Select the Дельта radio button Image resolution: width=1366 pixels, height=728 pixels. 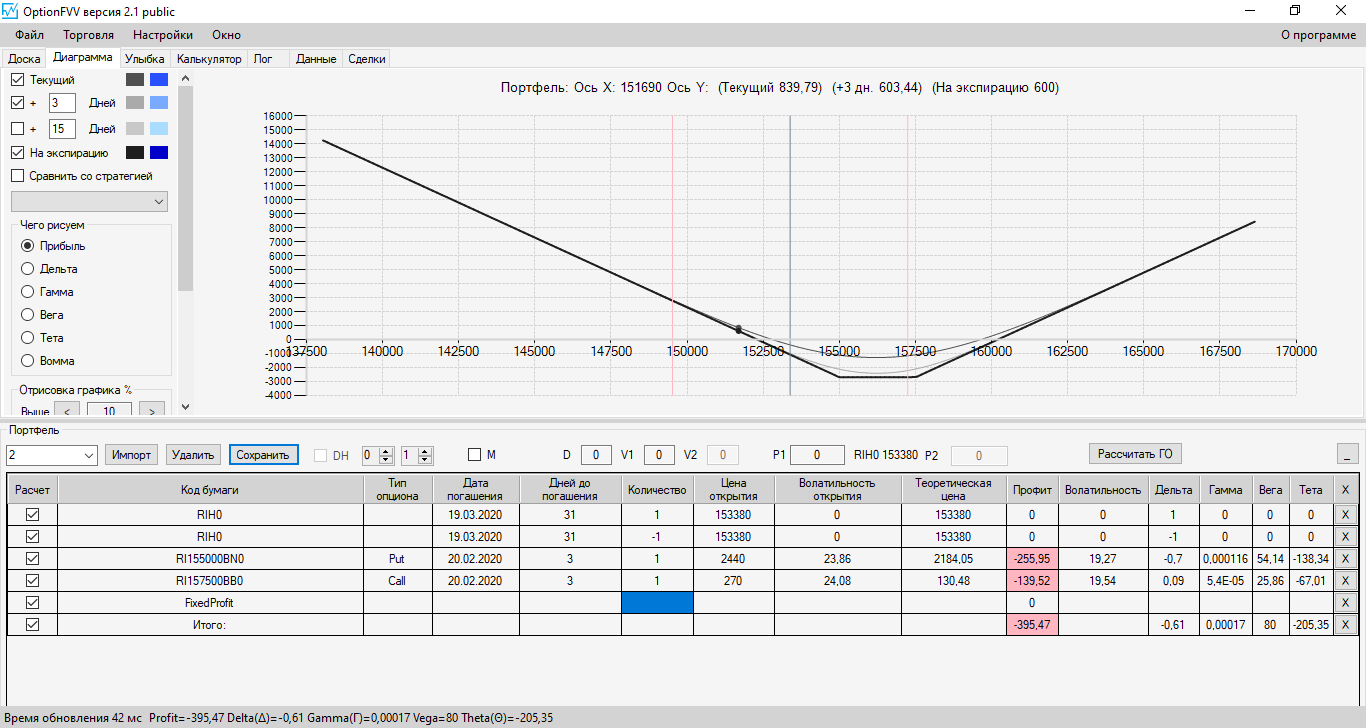pos(28,269)
